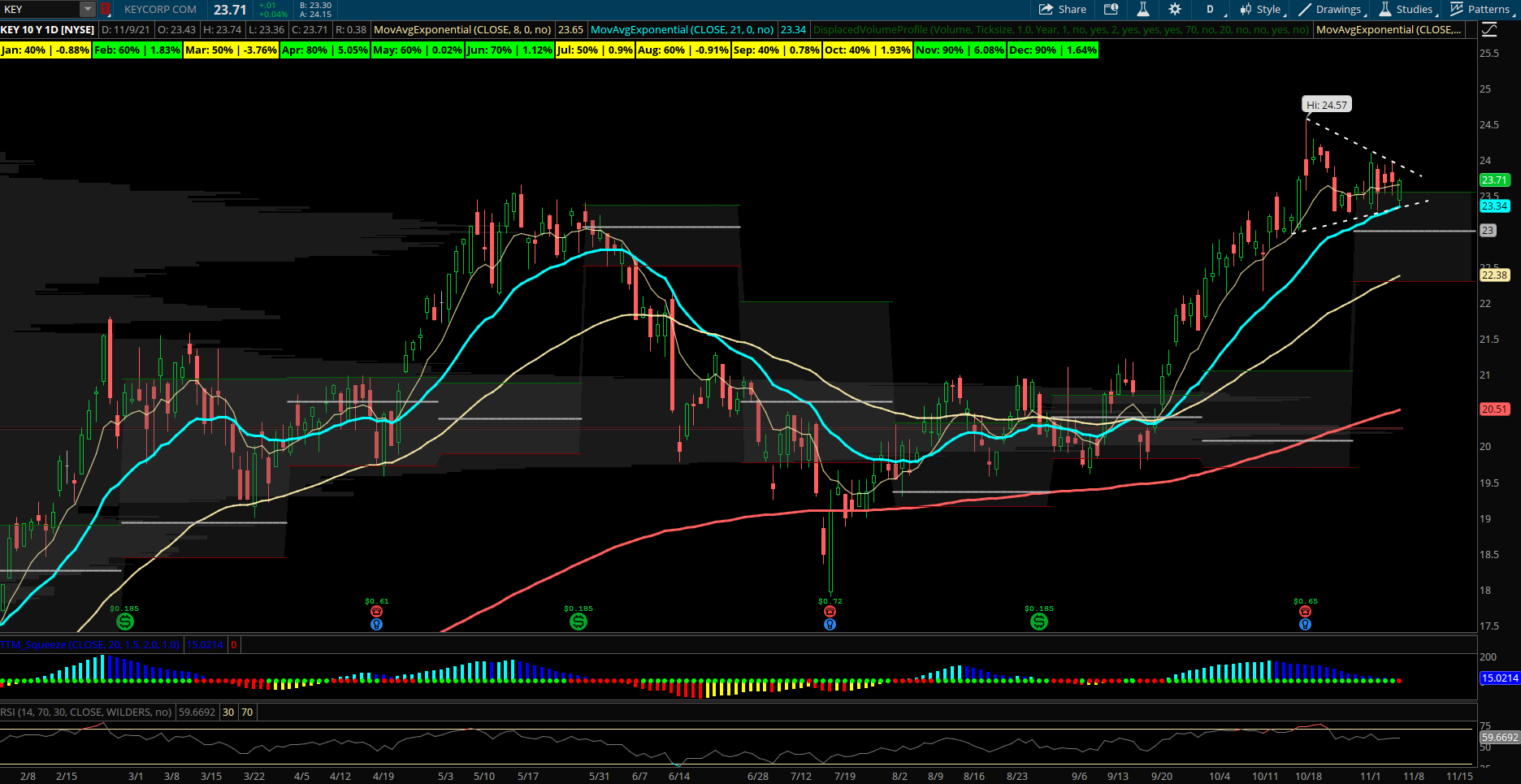Image resolution: width=1521 pixels, height=784 pixels.
Task: Click the R: 0.38 range value
Action: pyautogui.click(x=351, y=29)
